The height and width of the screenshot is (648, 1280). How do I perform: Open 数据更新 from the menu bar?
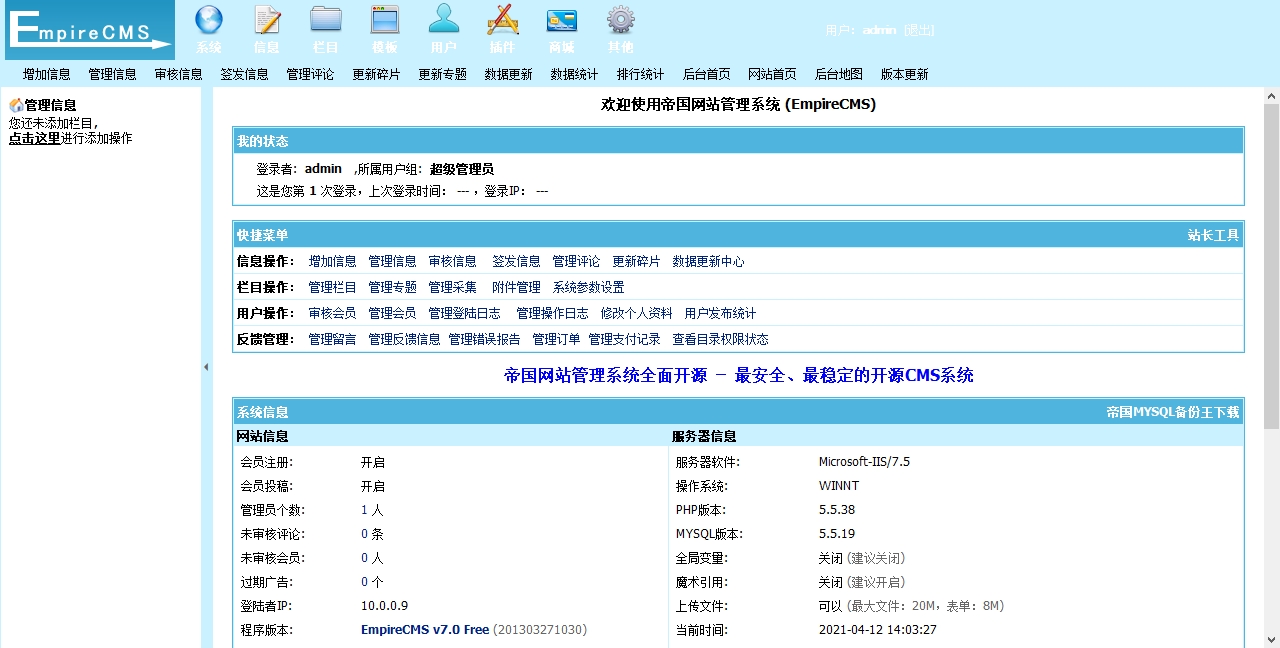(509, 74)
